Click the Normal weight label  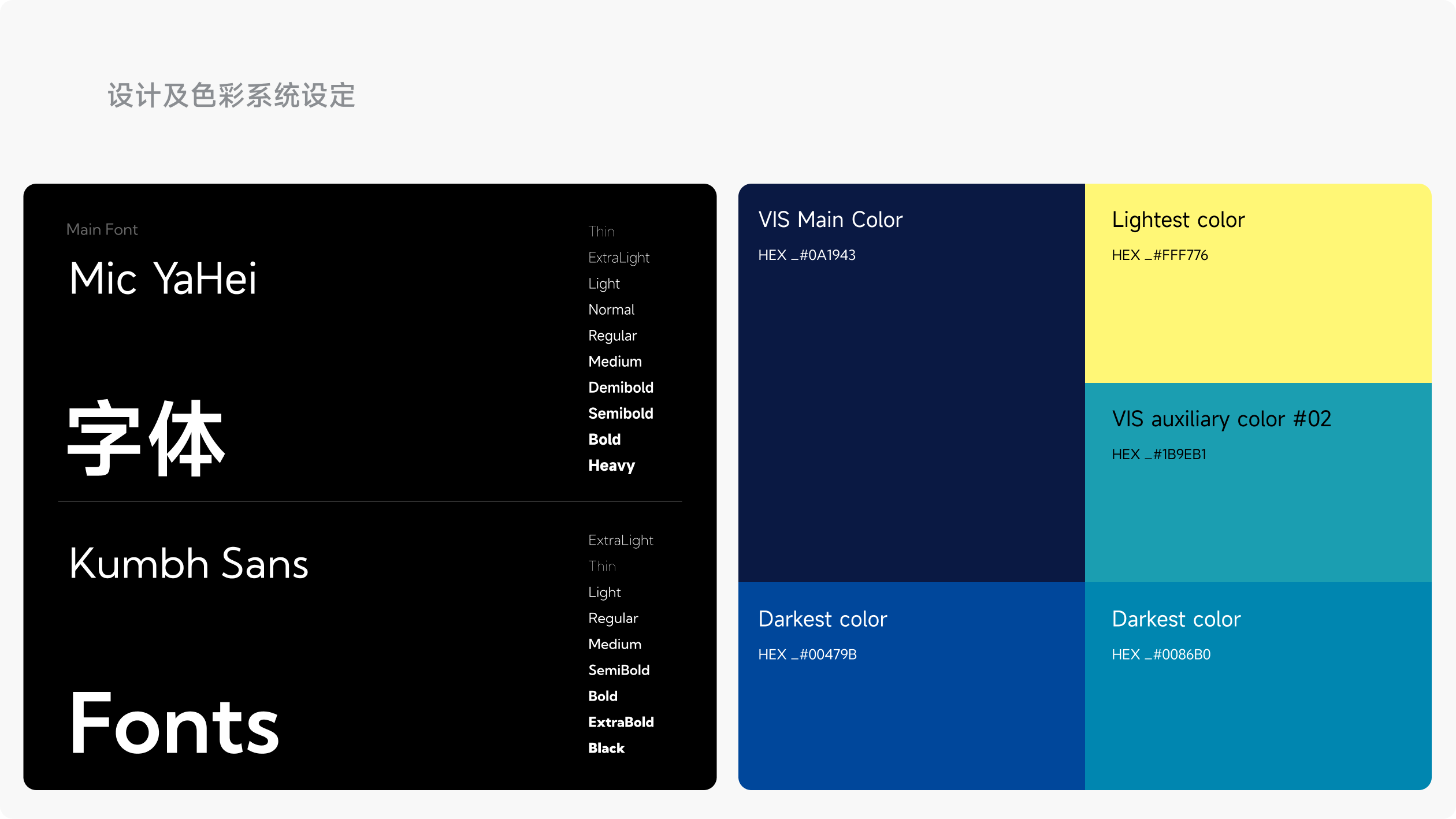click(611, 310)
